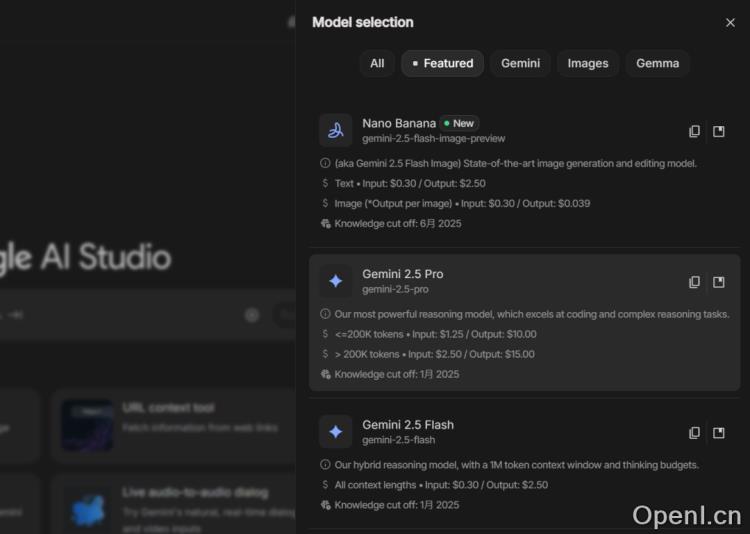Copy the gemini-2.5-flash model ID
The width and height of the screenshot is (750, 534).
coord(695,433)
